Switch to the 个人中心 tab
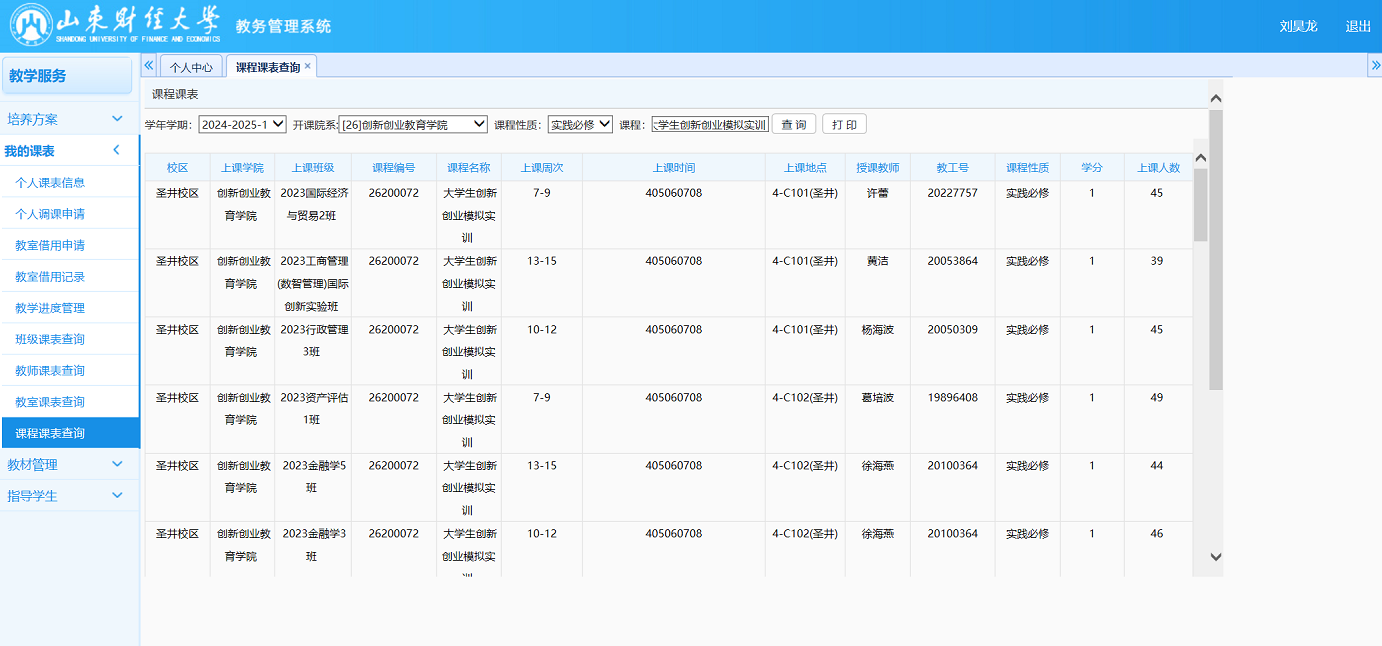Image resolution: width=1382 pixels, height=646 pixels. tap(191, 67)
